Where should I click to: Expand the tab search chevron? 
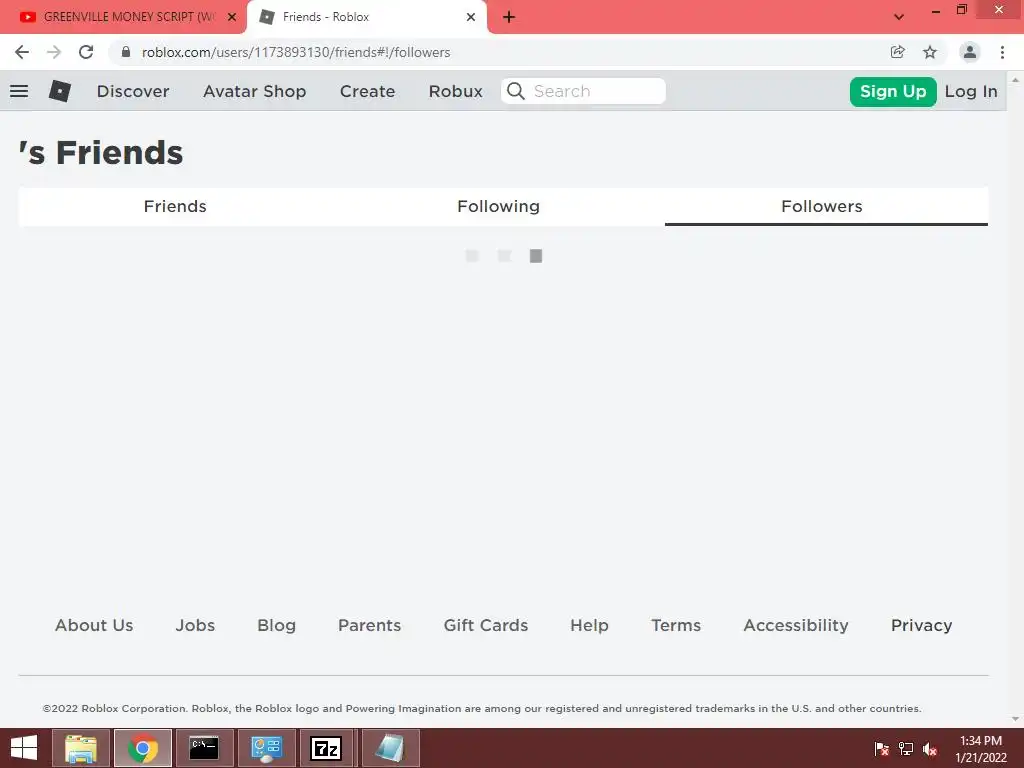899,17
